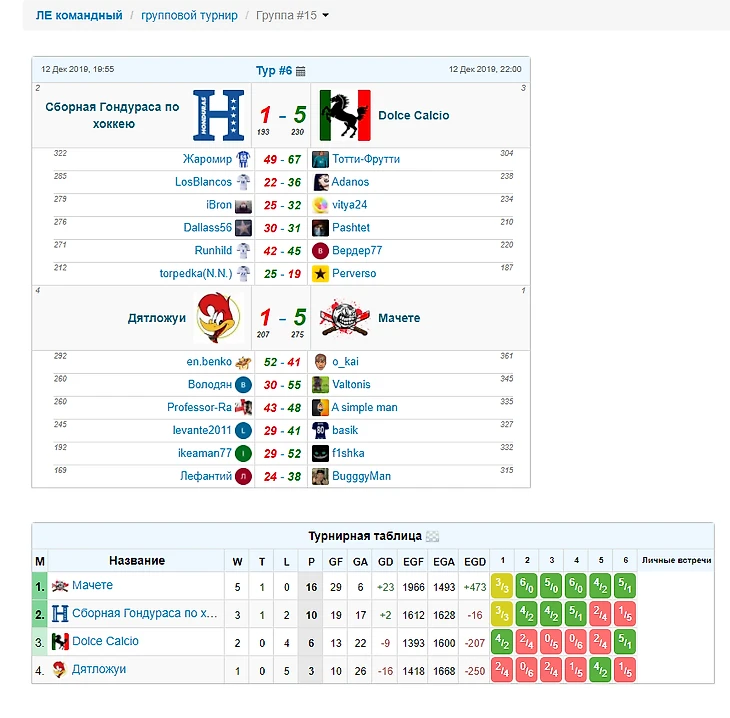The height and width of the screenshot is (718, 730).
Task: Open Тотти-Фрутти player link
Action: click(x=366, y=159)
